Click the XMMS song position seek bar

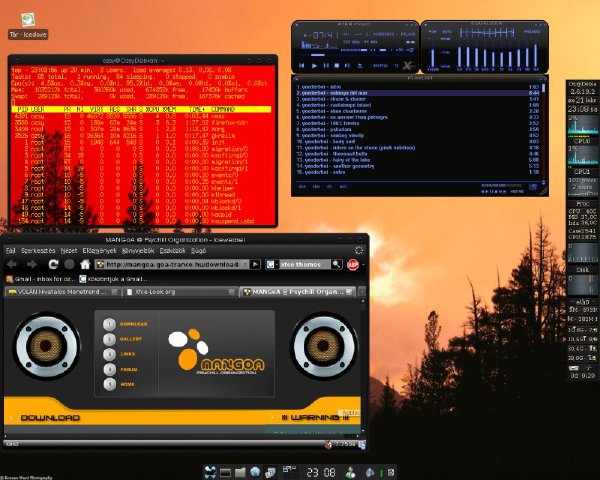coord(356,57)
